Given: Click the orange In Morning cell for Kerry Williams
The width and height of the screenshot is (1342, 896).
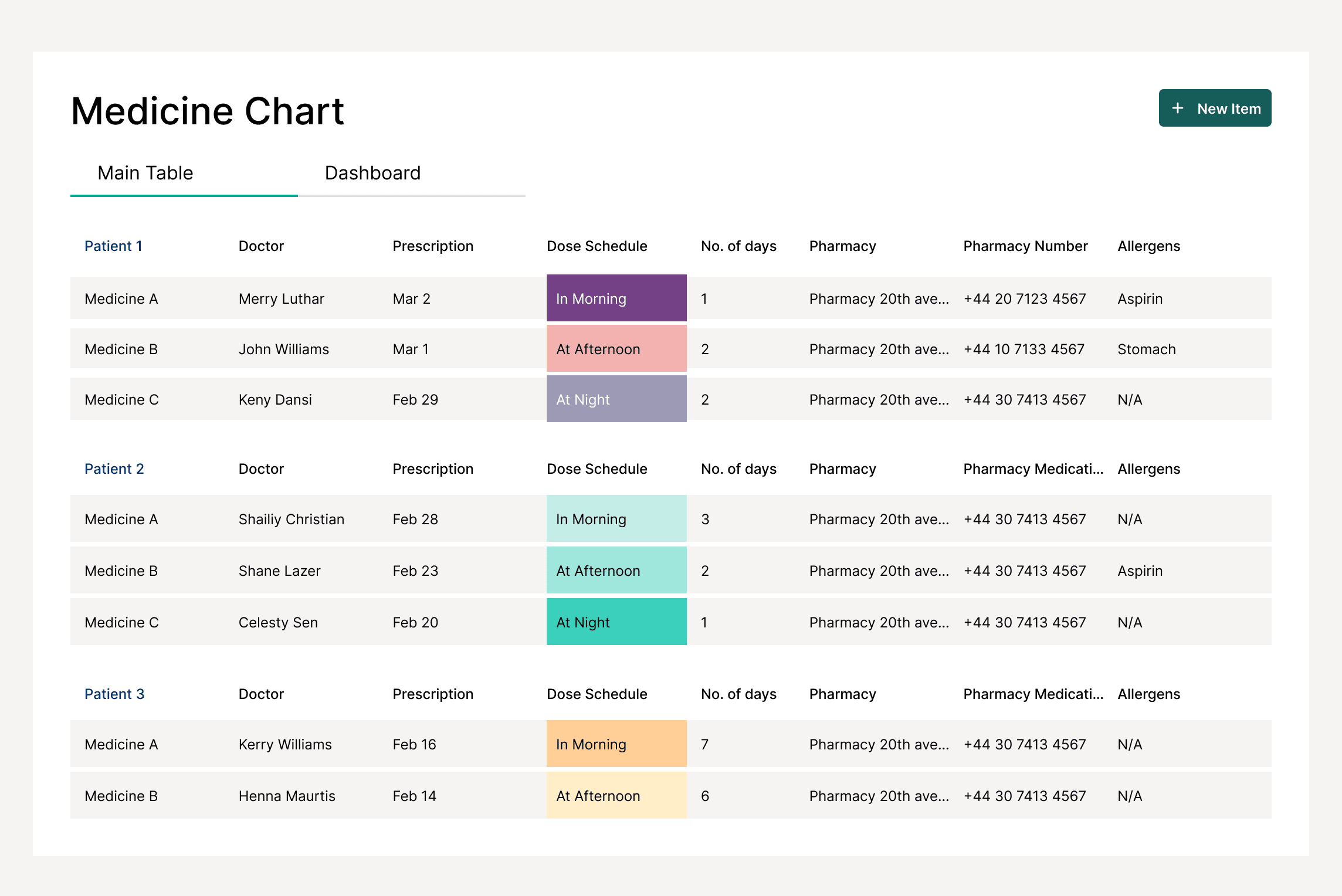Looking at the screenshot, I should pyautogui.click(x=616, y=744).
